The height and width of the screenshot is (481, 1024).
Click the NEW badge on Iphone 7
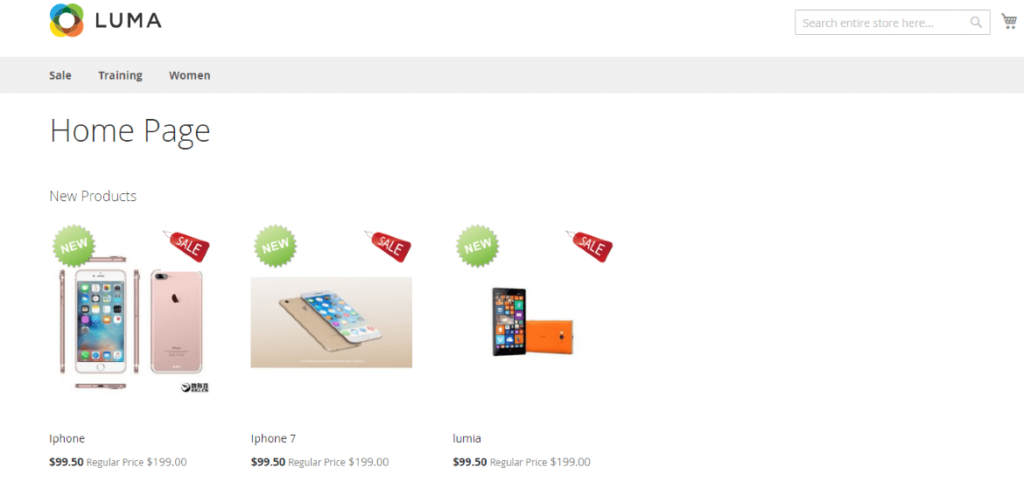pos(275,246)
